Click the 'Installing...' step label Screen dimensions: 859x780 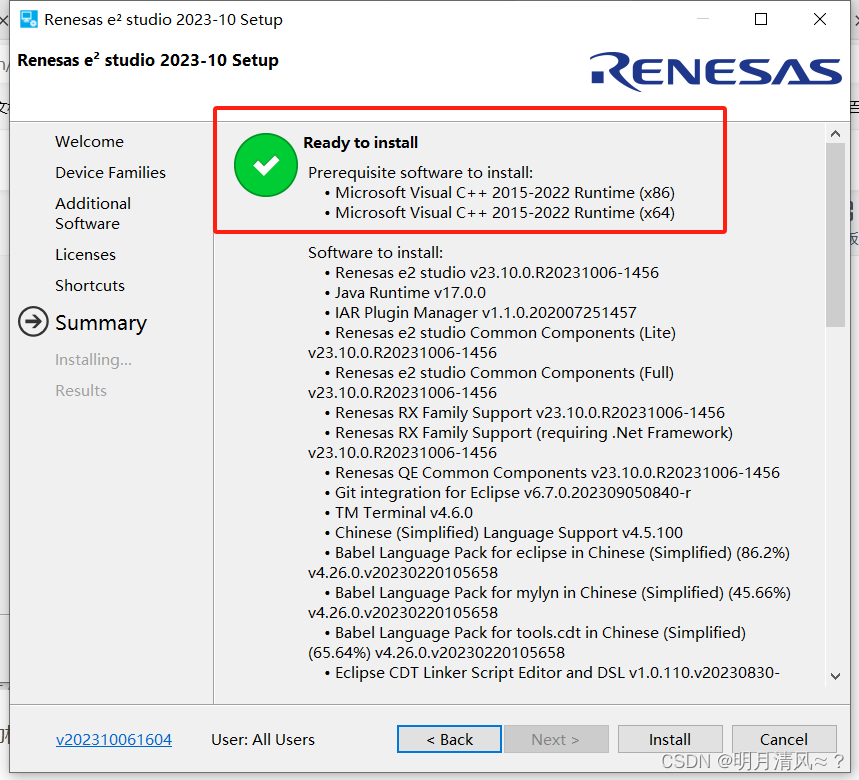pyautogui.click(x=93, y=360)
